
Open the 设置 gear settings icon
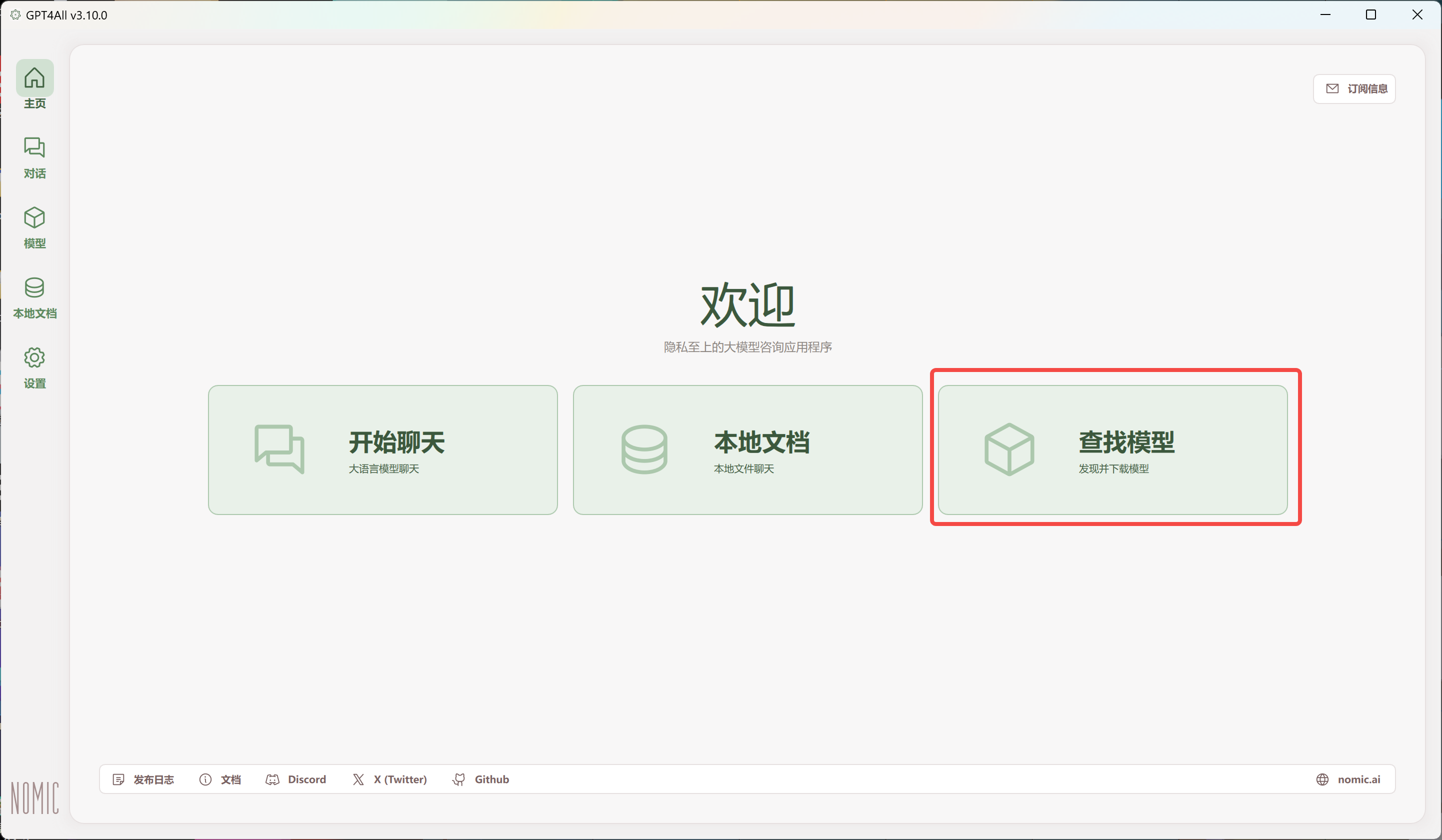click(x=34, y=357)
